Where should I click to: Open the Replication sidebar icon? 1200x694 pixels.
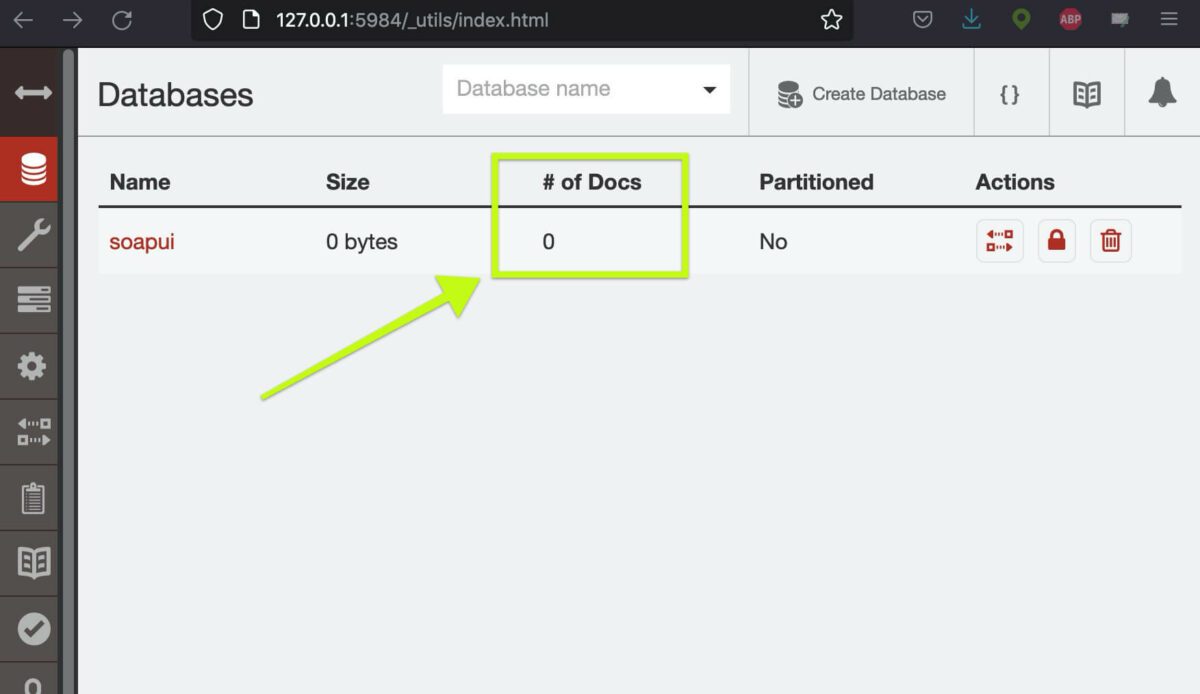pos(33,432)
